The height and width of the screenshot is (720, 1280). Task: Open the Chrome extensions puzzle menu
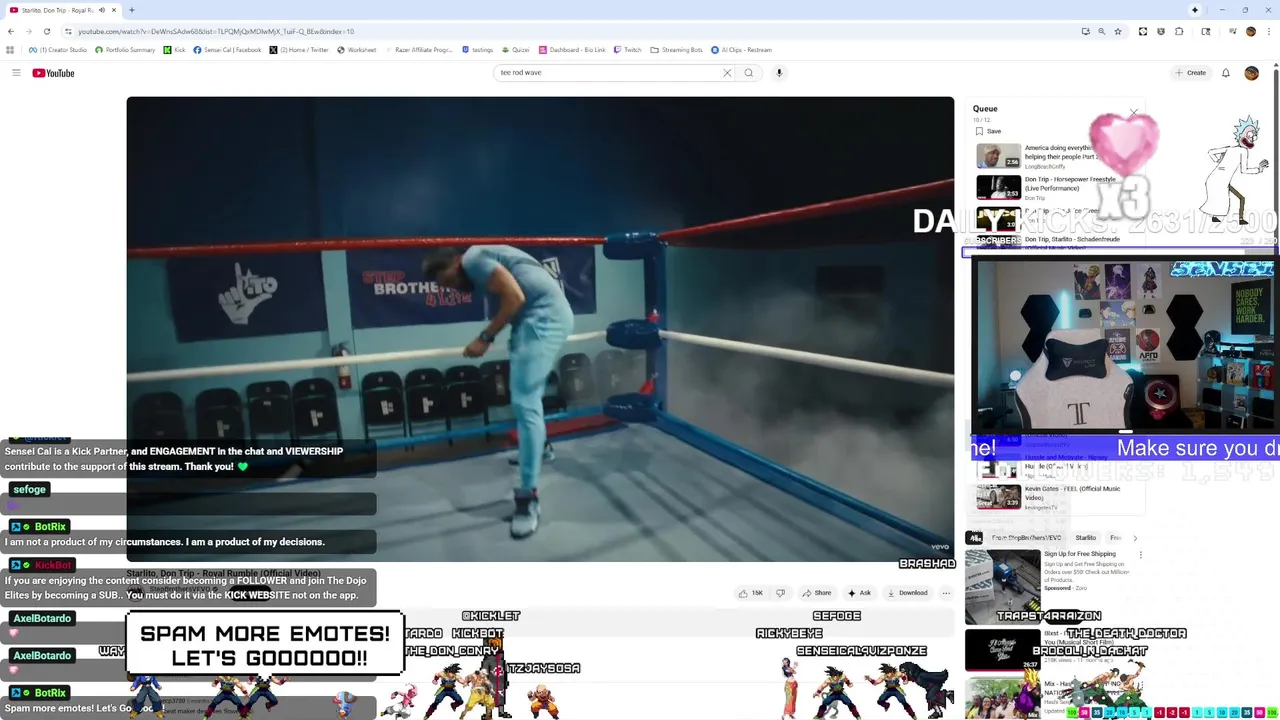pyautogui.click(x=1179, y=31)
